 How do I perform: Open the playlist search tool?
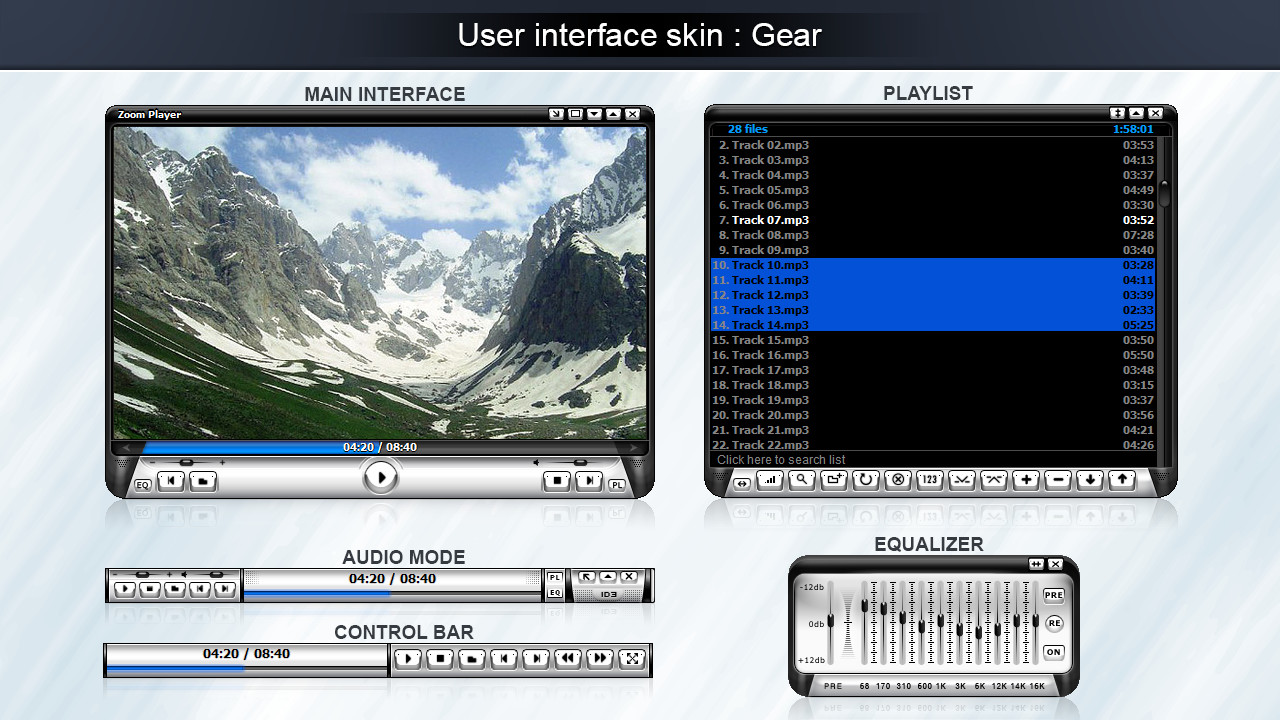[x=802, y=481]
